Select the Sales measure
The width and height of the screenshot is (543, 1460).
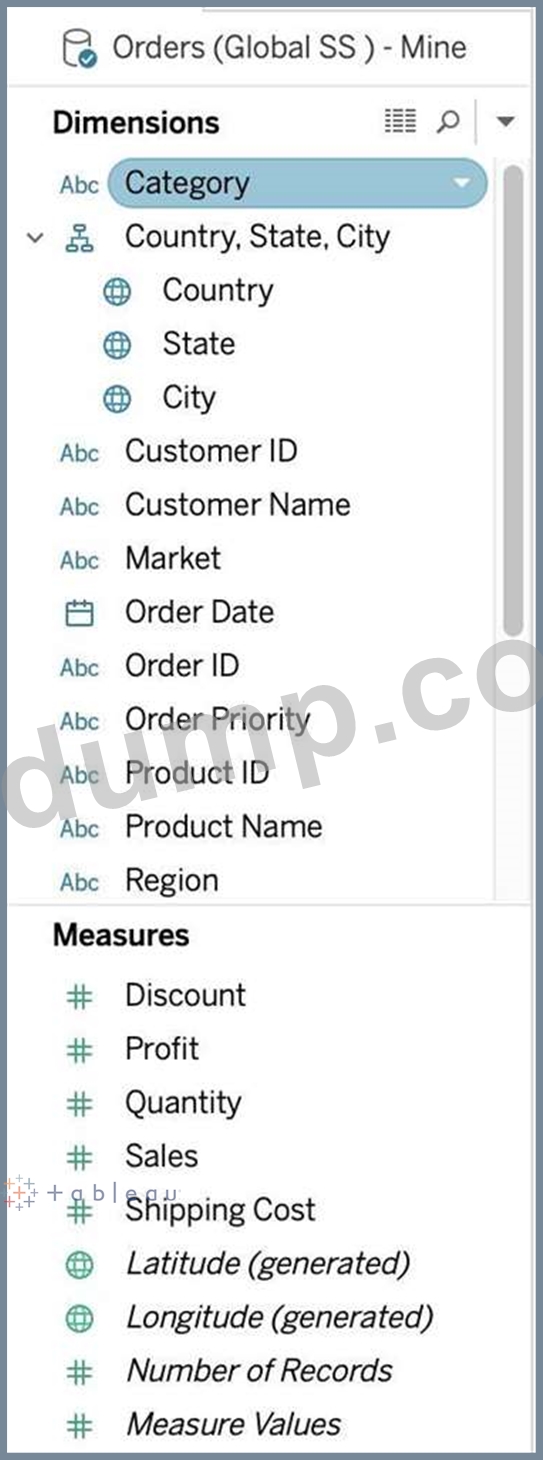pyautogui.click(x=161, y=1157)
